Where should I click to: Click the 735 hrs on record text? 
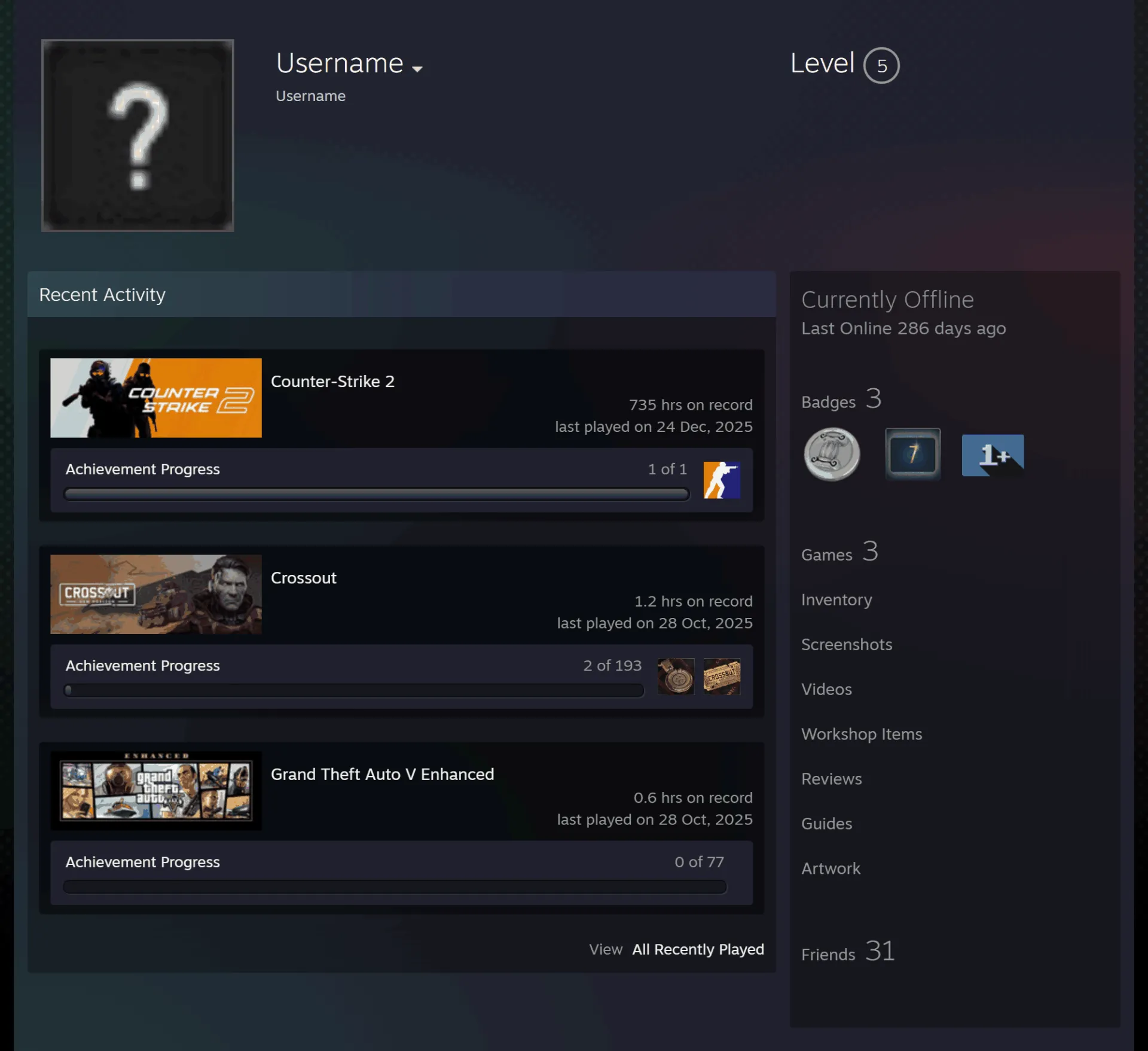tap(691, 405)
